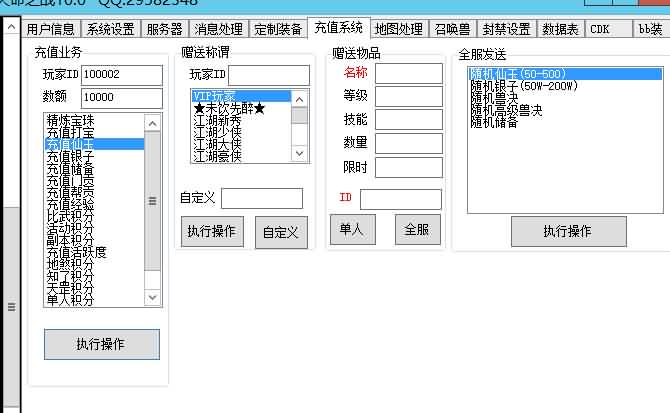
Task: Click the 等级 input field
Action: pyautogui.click(x=409, y=97)
